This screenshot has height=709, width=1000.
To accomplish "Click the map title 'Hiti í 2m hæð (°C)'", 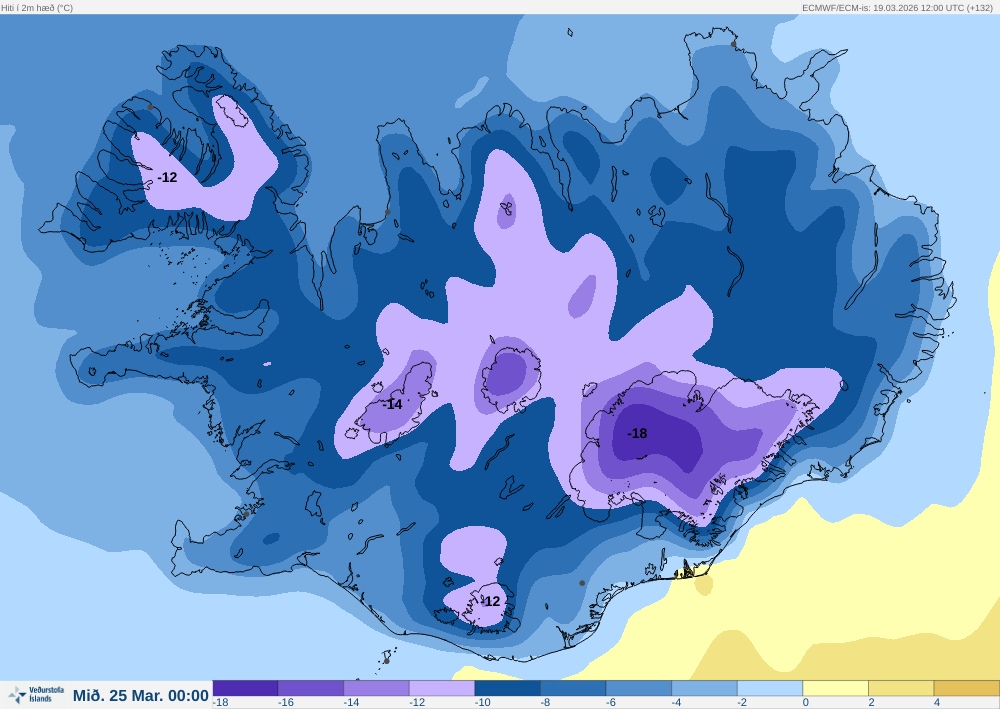I will point(37,8).
